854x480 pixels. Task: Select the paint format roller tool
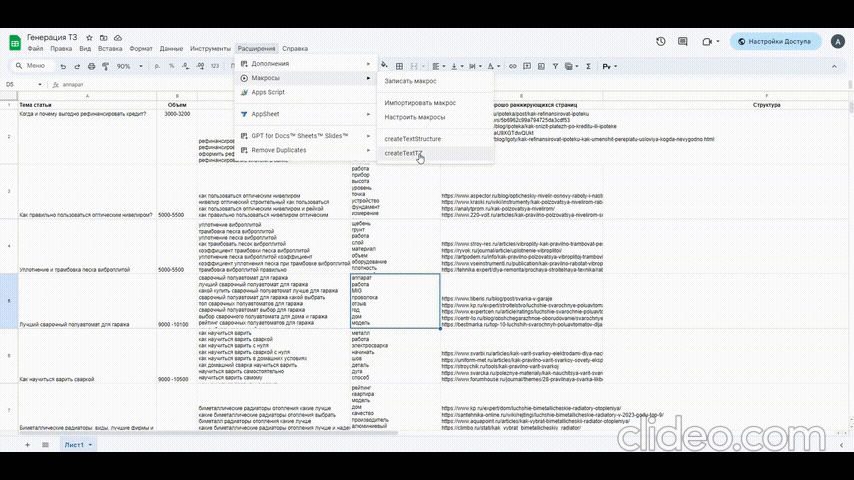pos(103,66)
